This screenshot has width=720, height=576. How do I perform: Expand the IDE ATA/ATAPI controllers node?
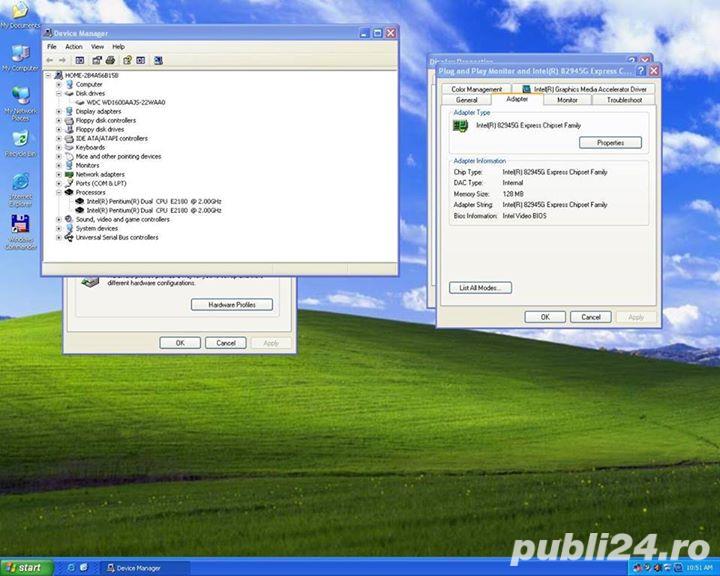[x=59, y=139]
